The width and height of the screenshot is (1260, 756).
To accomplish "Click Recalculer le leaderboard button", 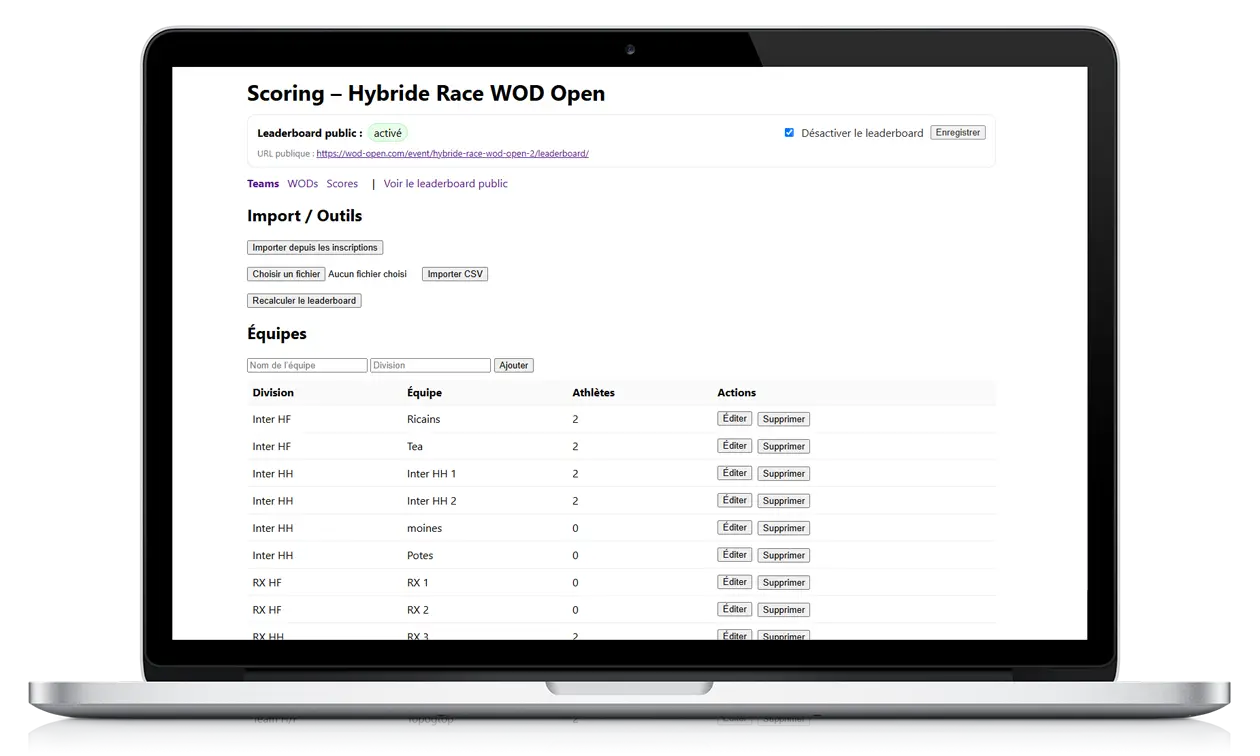I will (304, 300).
